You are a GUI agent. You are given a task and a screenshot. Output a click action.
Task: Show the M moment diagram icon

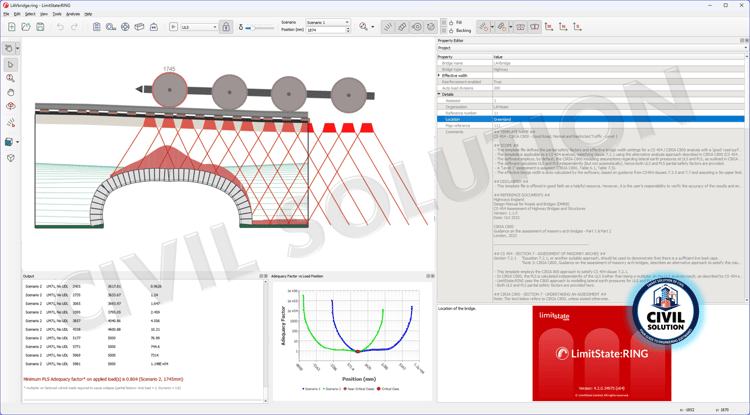click(549, 27)
